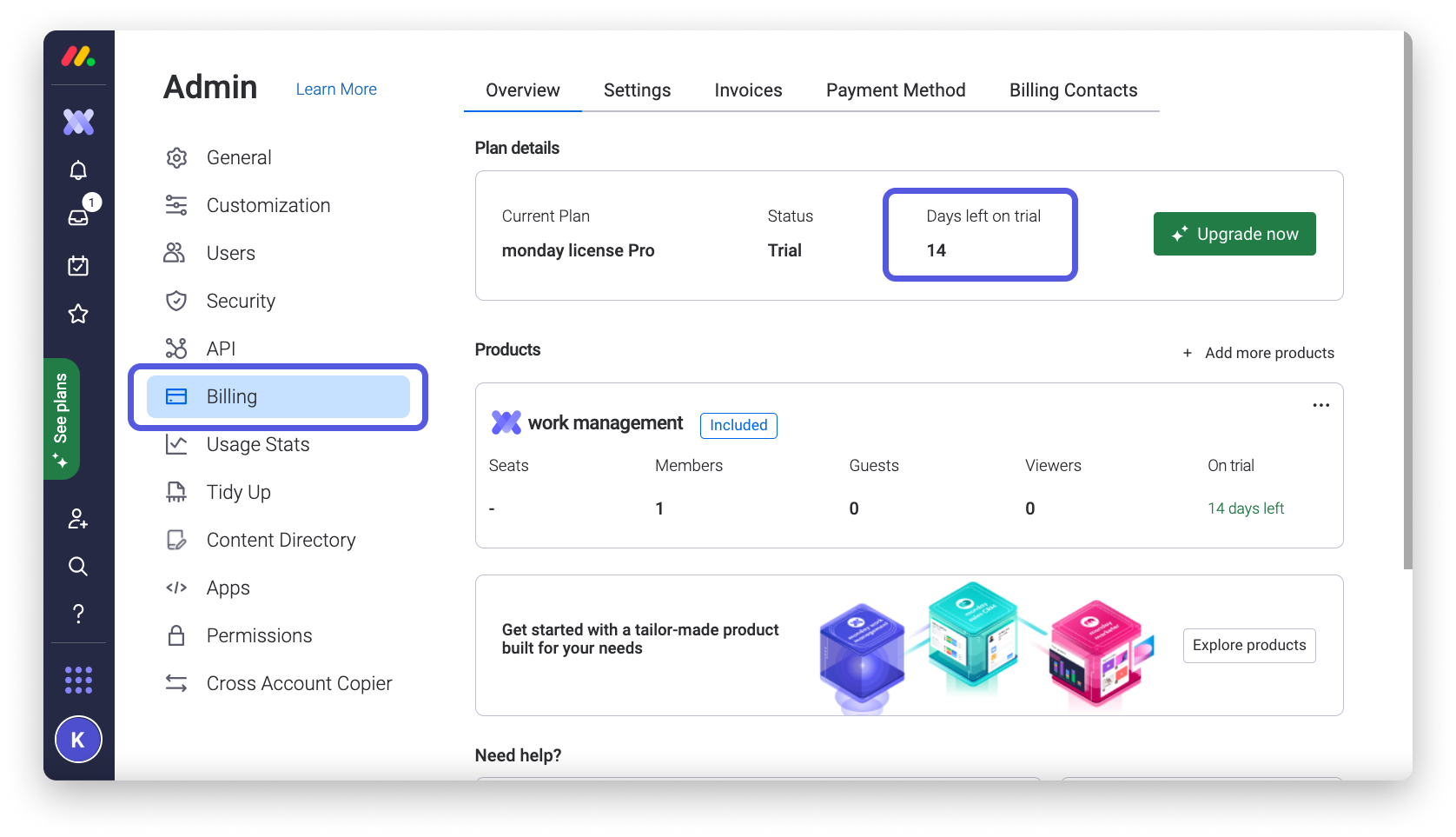Follow the Learn More link
Screen dimensions: 1456x837
(336, 90)
